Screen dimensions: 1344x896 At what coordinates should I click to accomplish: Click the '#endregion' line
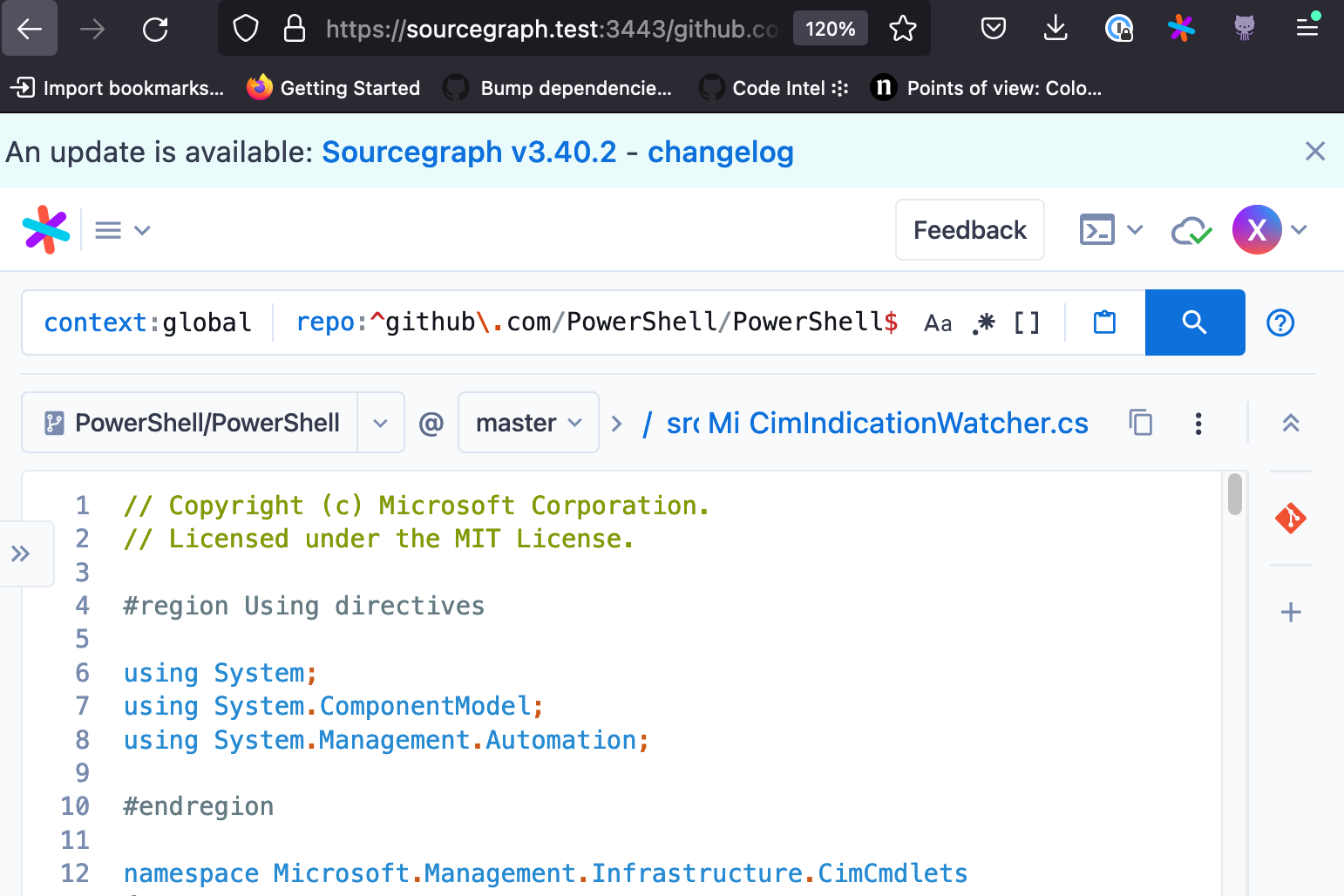pyautogui.click(x=198, y=806)
